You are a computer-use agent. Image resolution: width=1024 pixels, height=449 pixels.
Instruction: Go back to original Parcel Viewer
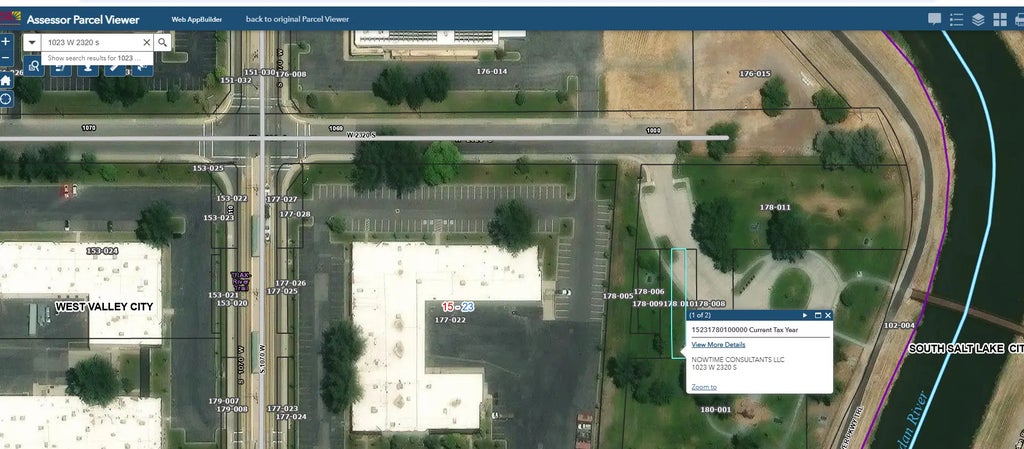click(297, 19)
